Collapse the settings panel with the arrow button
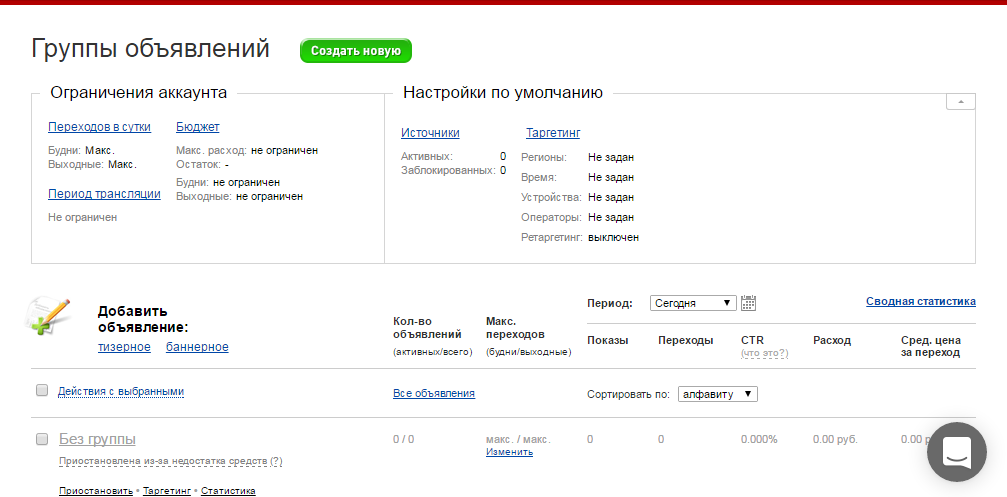This screenshot has height=497, width=1007. pos(961,101)
